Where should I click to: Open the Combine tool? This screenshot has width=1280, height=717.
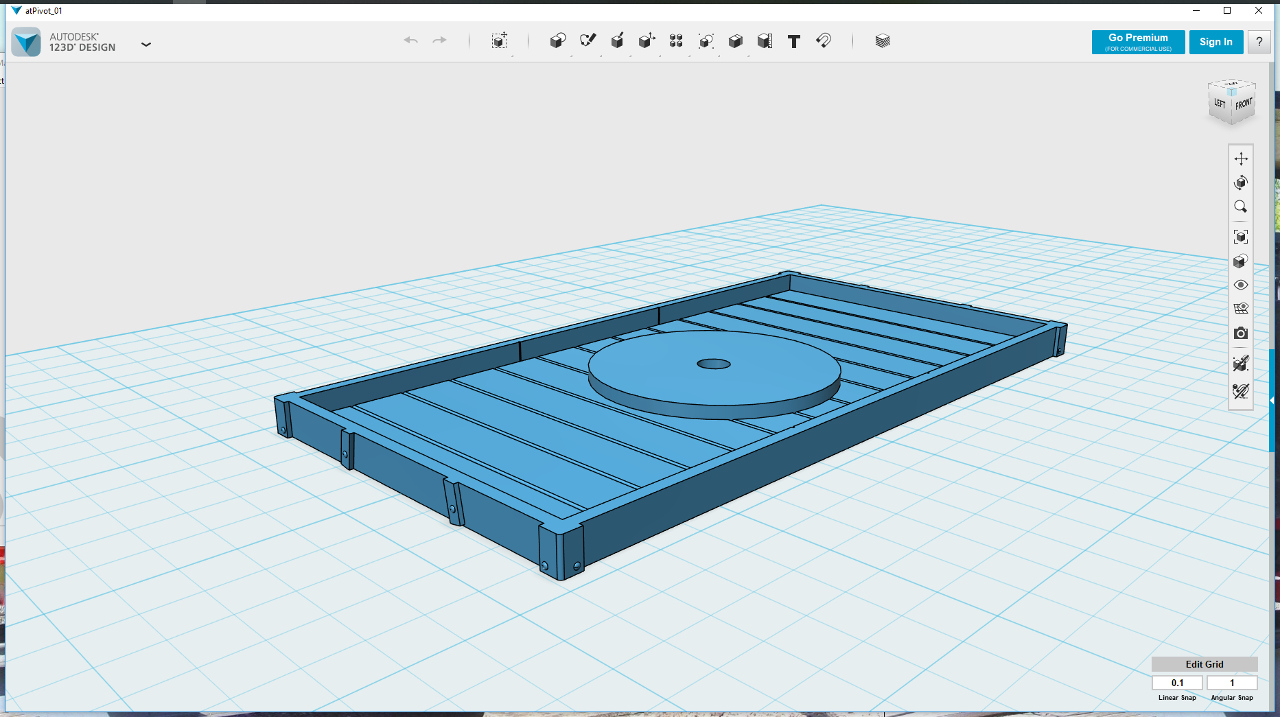tap(735, 41)
